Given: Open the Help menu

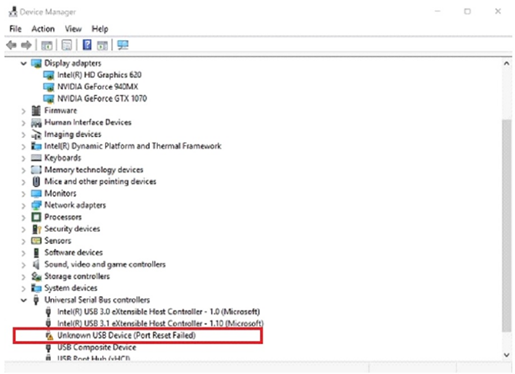Looking at the screenshot, I should coord(100,29).
